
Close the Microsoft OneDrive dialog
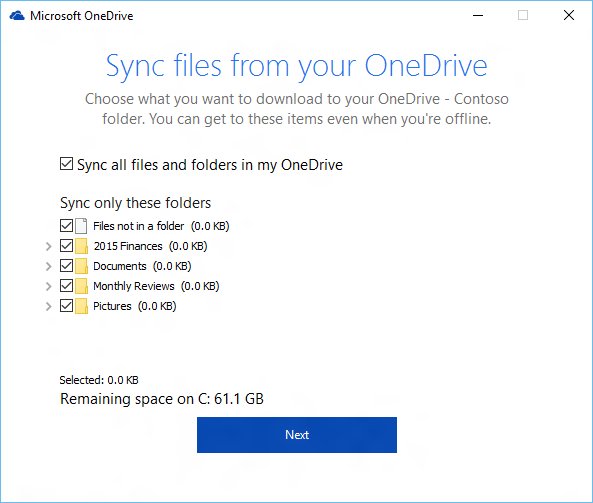pos(569,16)
